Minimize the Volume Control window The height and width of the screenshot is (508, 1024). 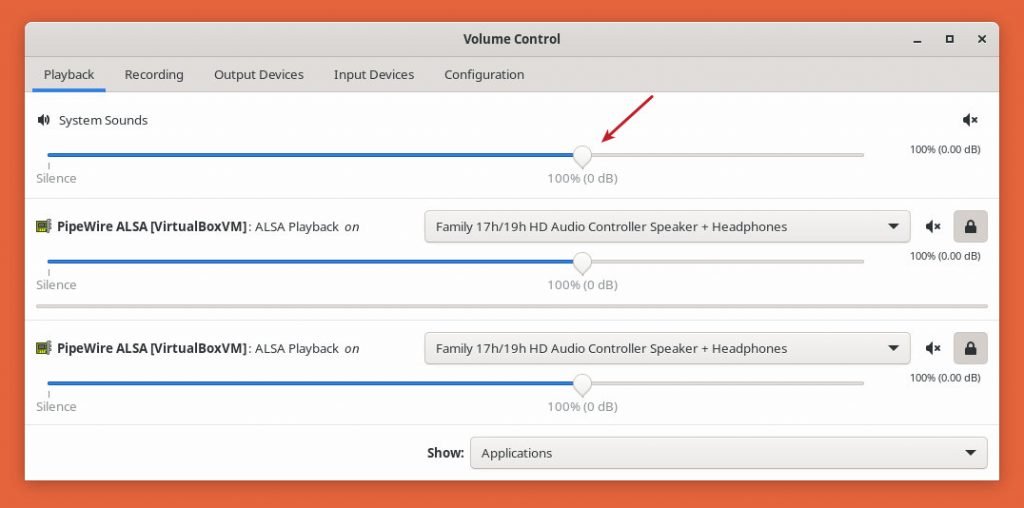916,39
